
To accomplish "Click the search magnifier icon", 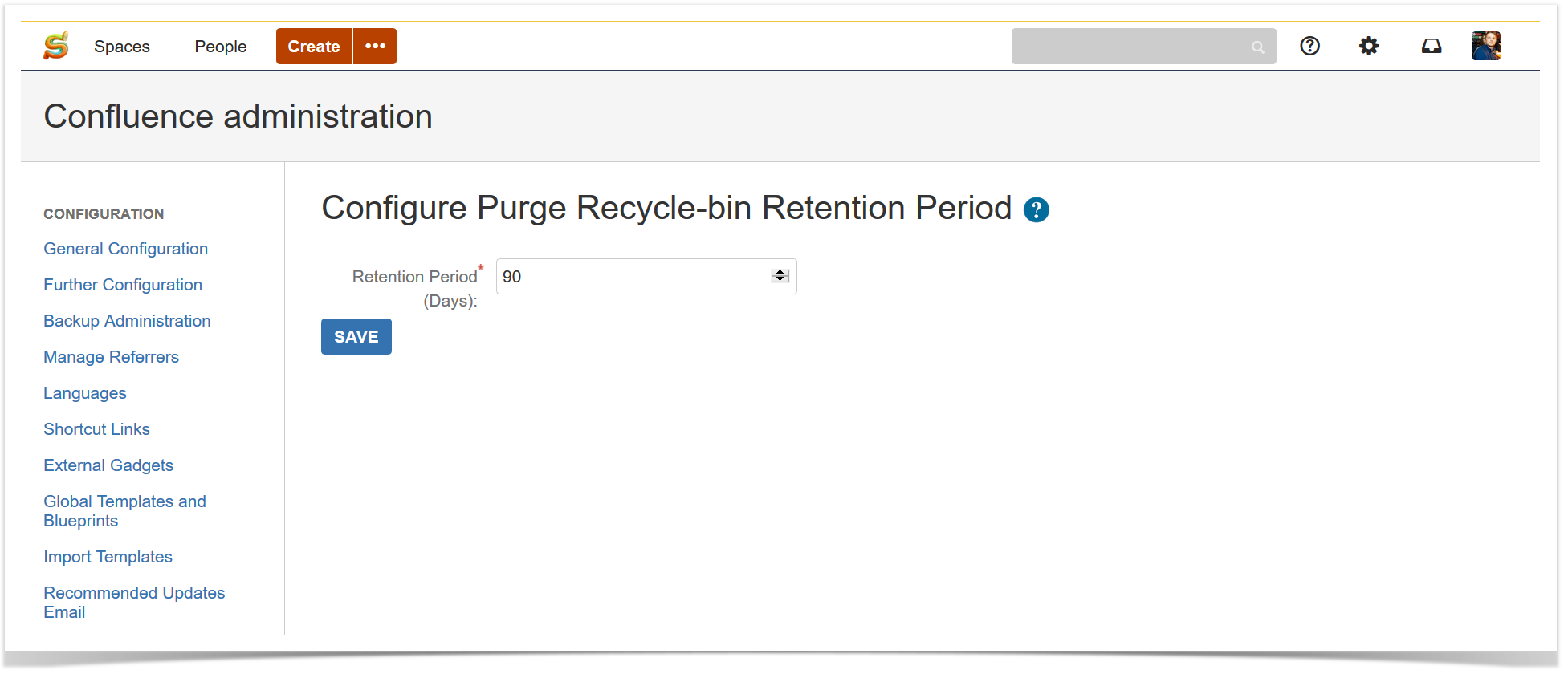I will point(1257,47).
